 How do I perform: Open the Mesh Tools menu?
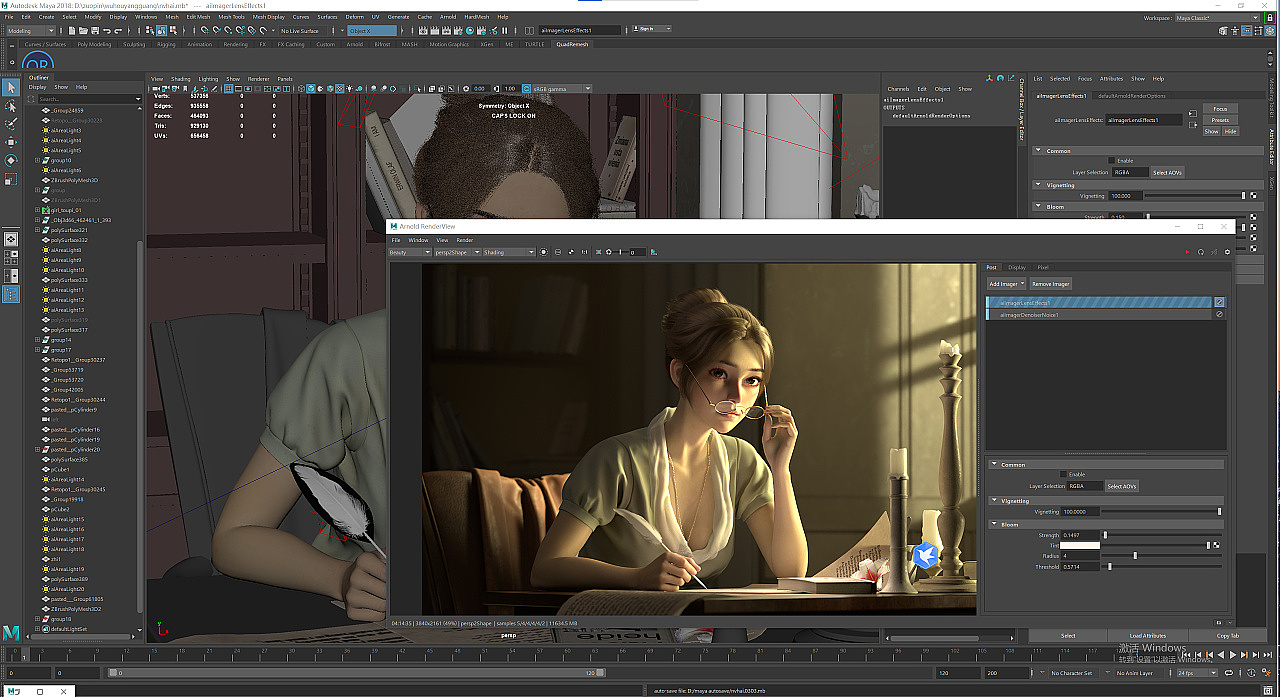[230, 17]
